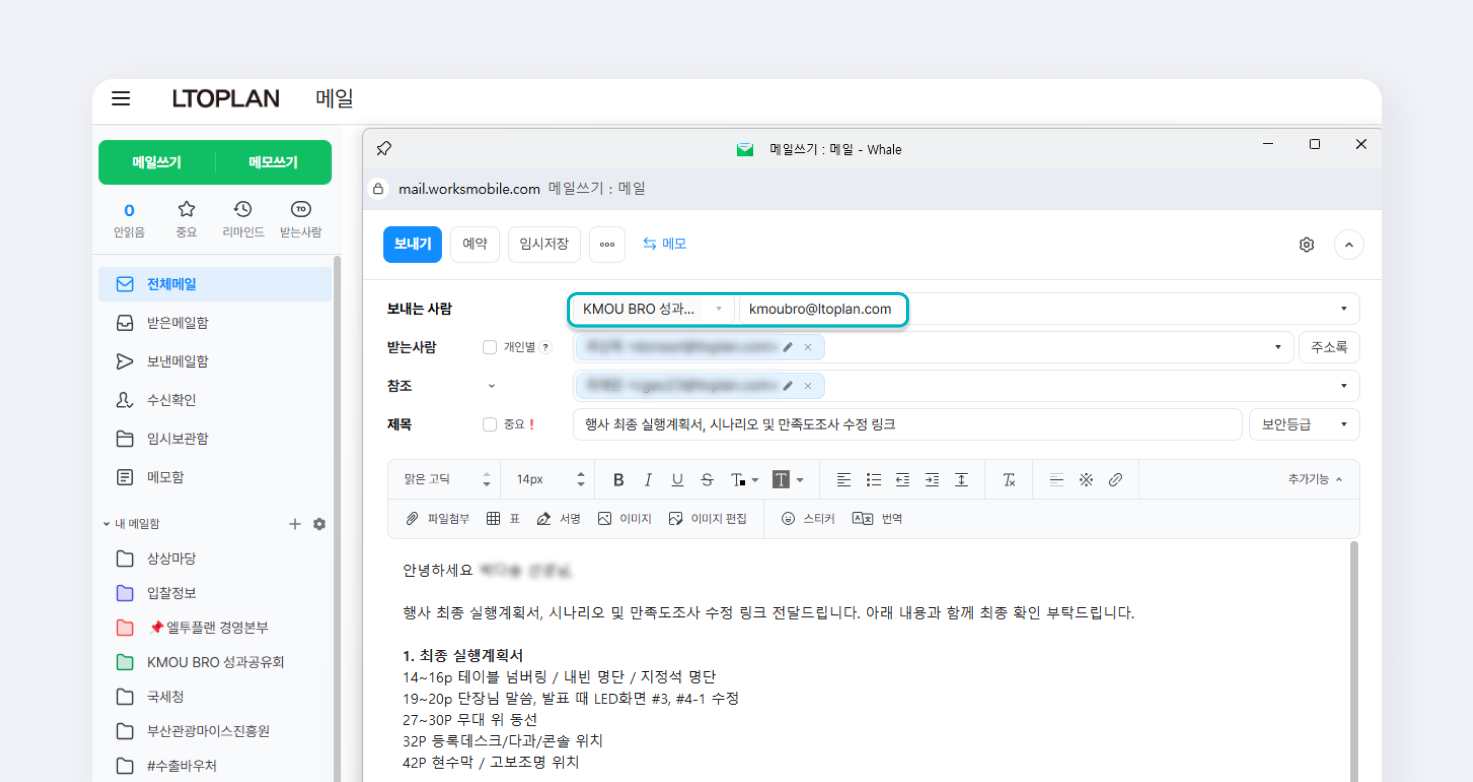Open the 주소록 address book
The image size is (1473, 782).
click(x=1329, y=346)
